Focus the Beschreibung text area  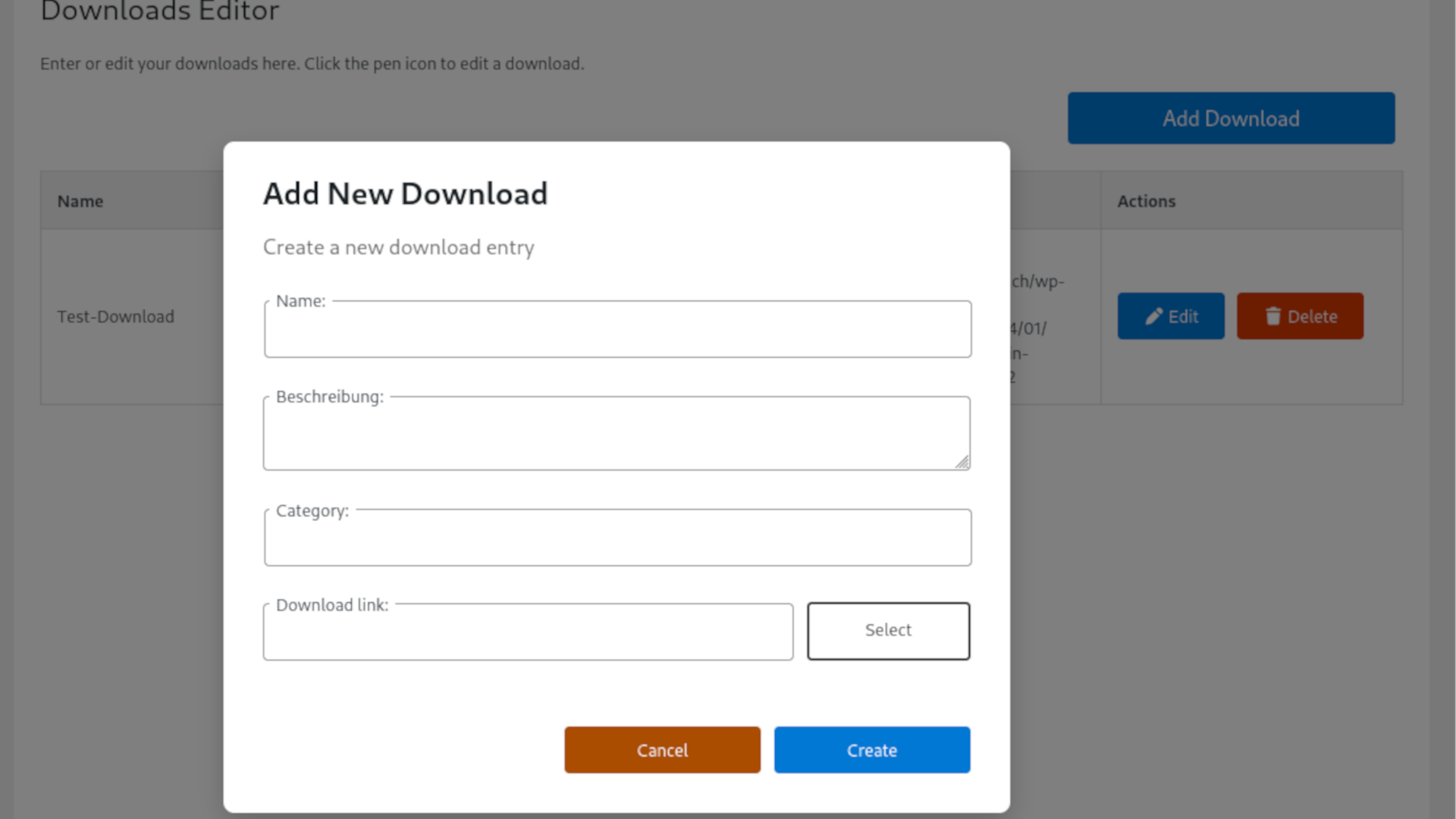[616, 436]
